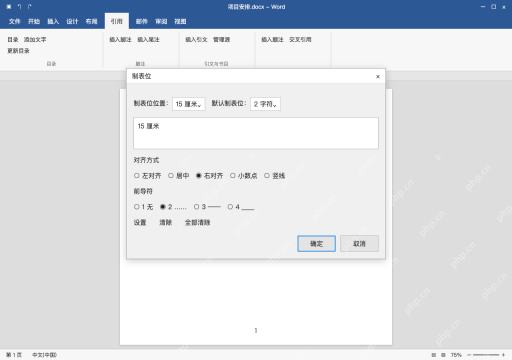Choose leader option 3 dashed line
This screenshot has width=512, height=360.
tap(197, 207)
